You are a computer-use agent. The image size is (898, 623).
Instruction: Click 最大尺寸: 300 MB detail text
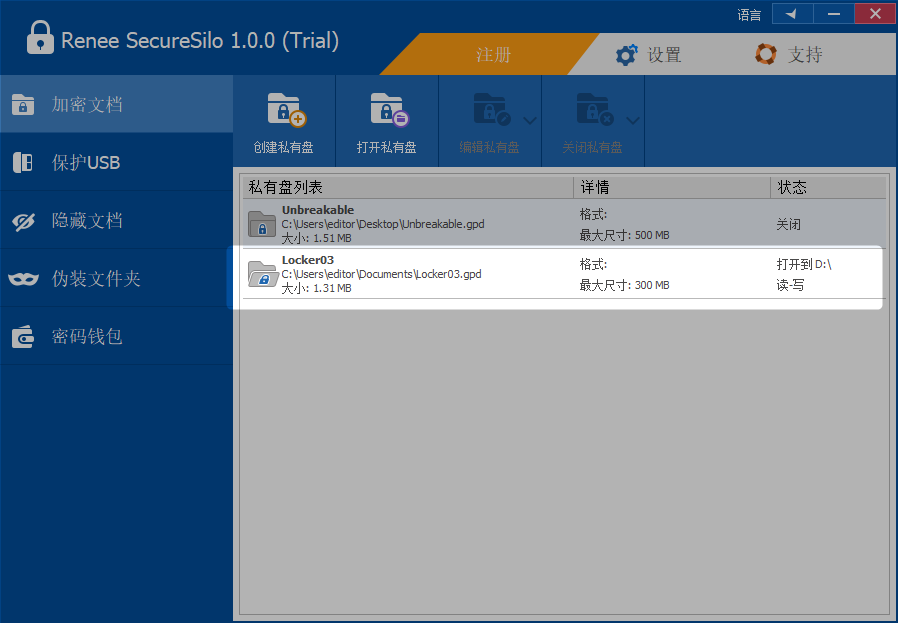pos(624,285)
